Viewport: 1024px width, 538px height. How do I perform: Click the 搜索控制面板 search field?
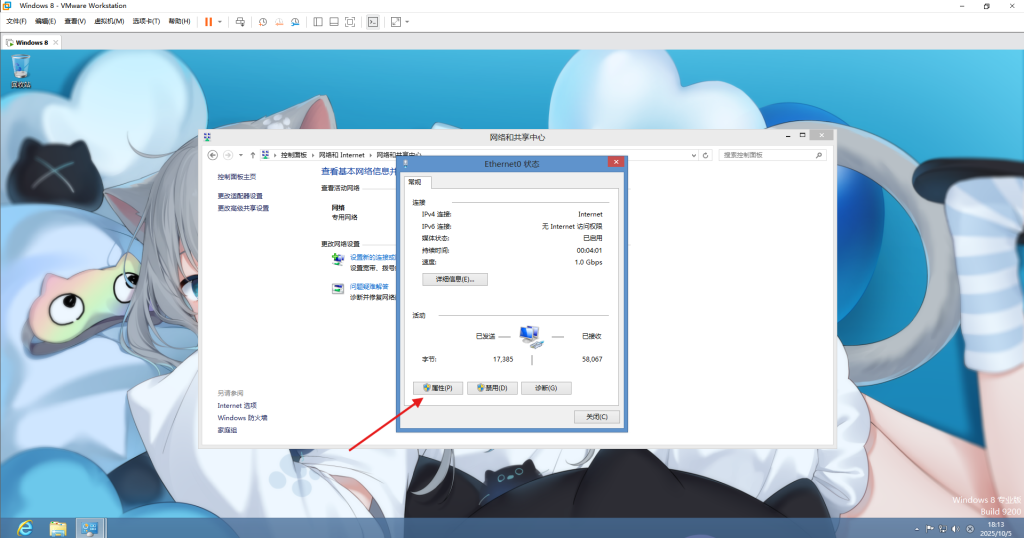(x=768, y=155)
